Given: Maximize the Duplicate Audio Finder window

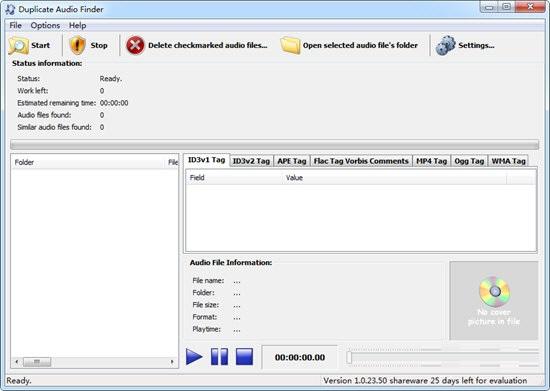Looking at the screenshot, I should pos(507,7).
